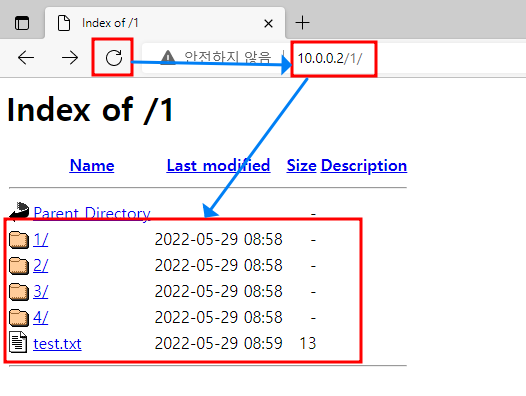Screen dimensions: 526x396
Task: Click the 2022-05-29 08:58 date of 1/ row
Action: tap(218, 239)
